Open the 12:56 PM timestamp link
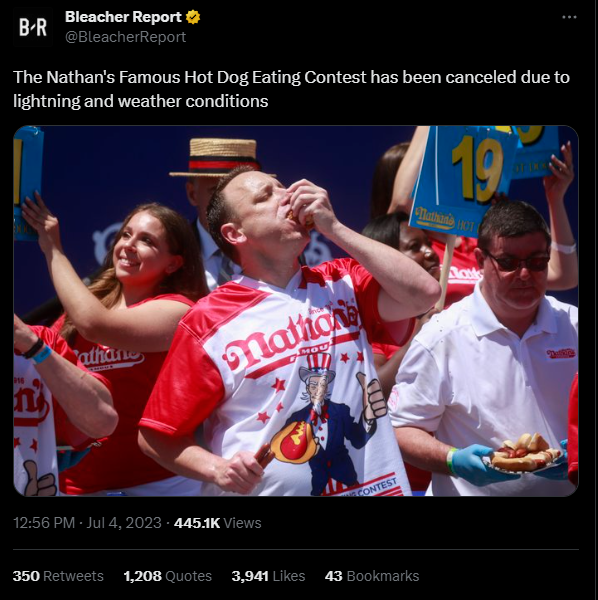 point(44,523)
